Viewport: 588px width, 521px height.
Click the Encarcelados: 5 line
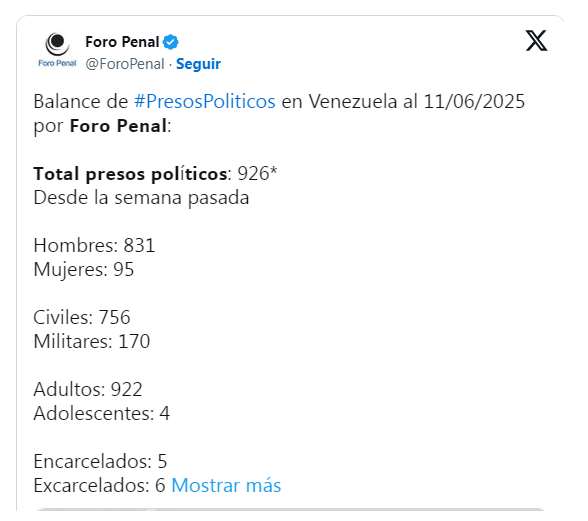[x=100, y=461]
